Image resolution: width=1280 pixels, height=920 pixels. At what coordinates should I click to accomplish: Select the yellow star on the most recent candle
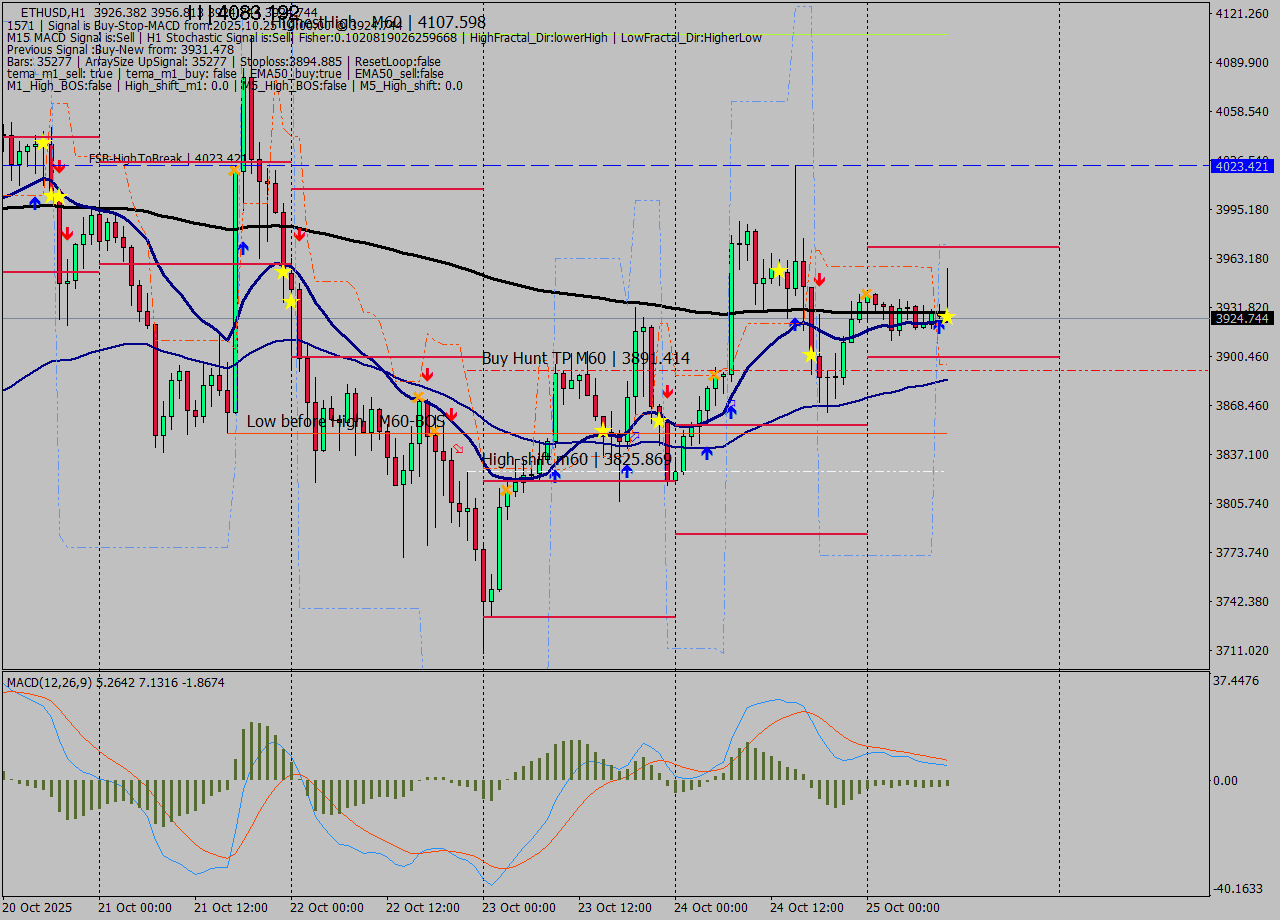(946, 318)
